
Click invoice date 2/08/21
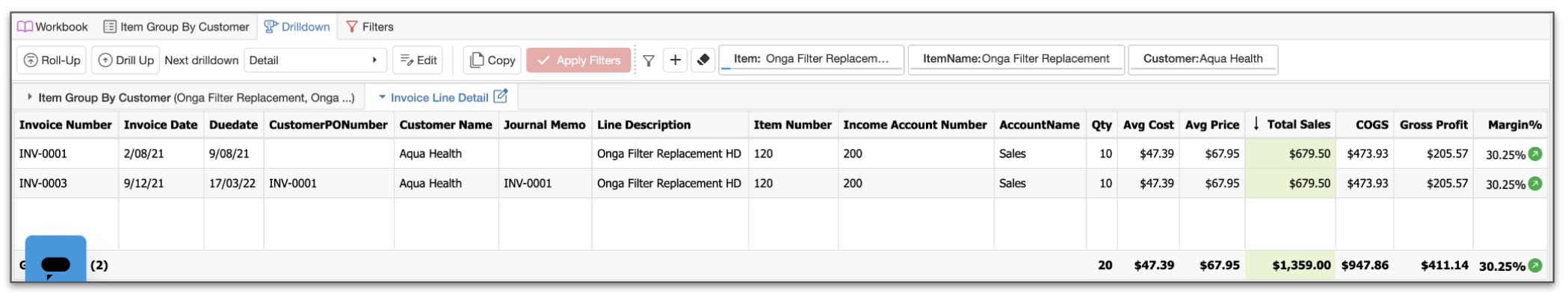pos(143,154)
